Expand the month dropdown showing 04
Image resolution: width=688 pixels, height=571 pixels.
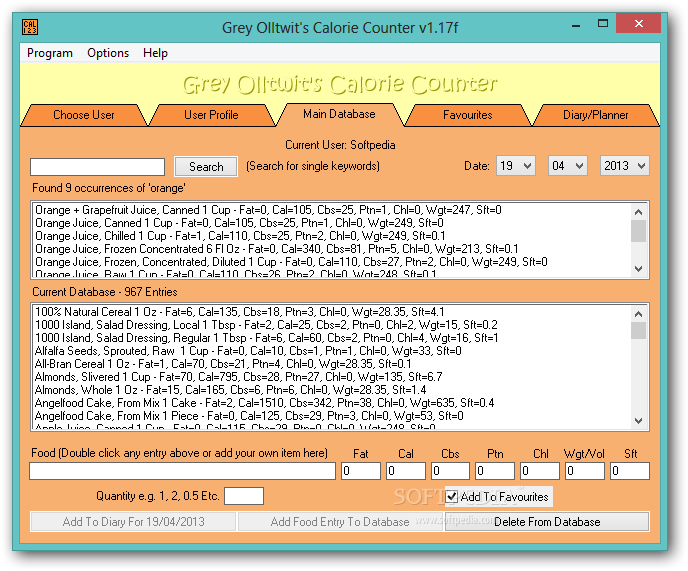point(567,166)
